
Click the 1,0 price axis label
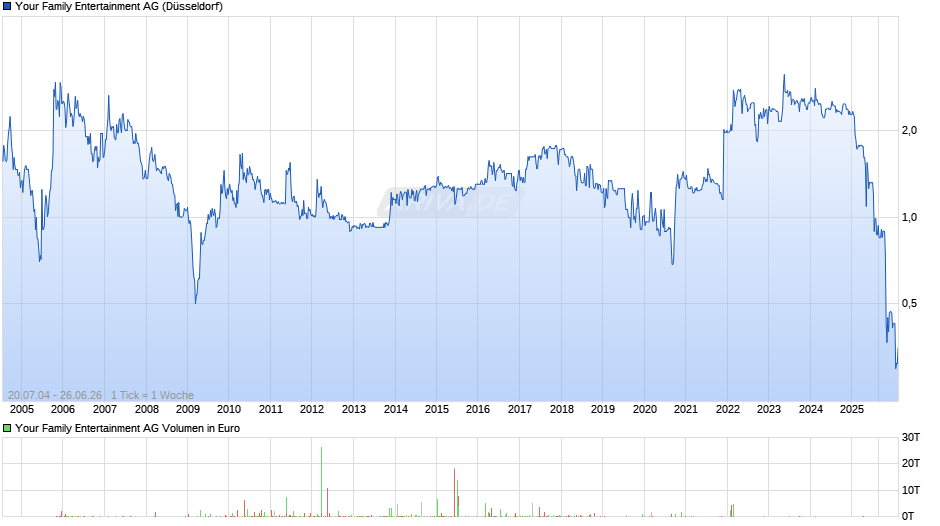coord(909,217)
